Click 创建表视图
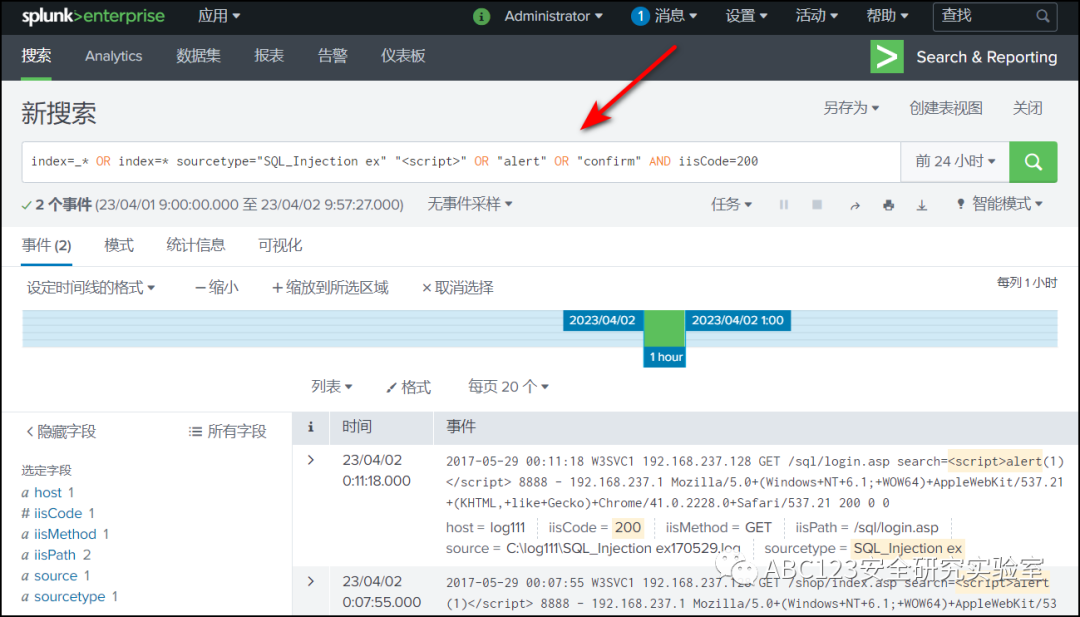 pos(946,108)
